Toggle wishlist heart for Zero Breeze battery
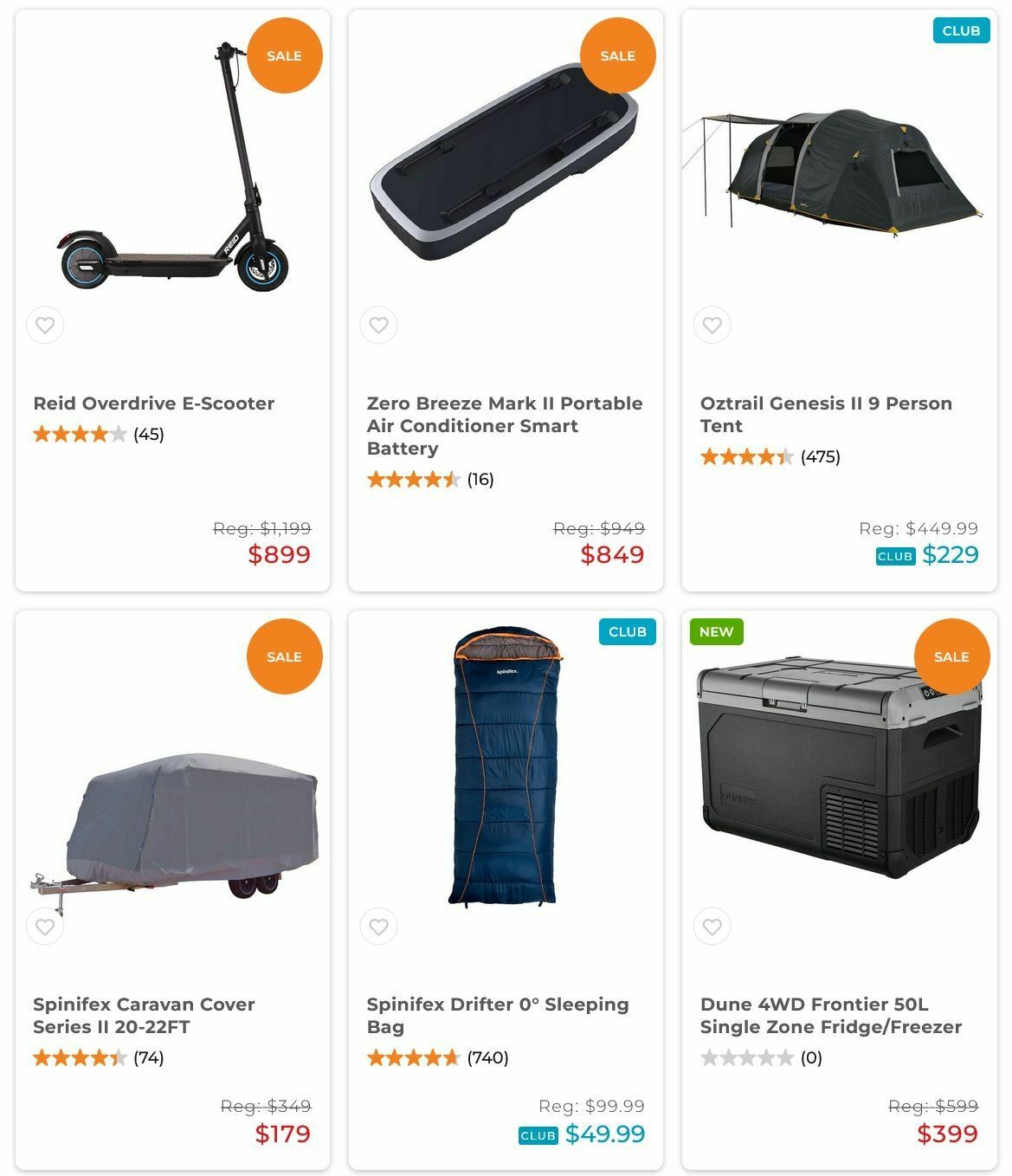 click(x=378, y=326)
